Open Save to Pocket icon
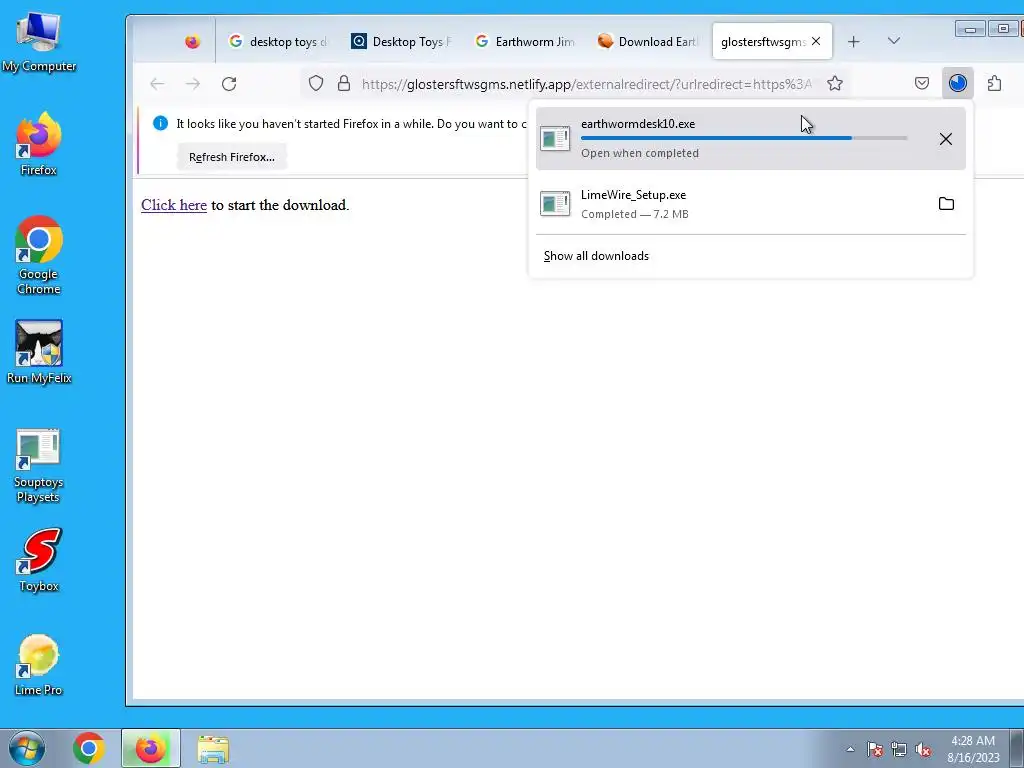 tap(921, 84)
